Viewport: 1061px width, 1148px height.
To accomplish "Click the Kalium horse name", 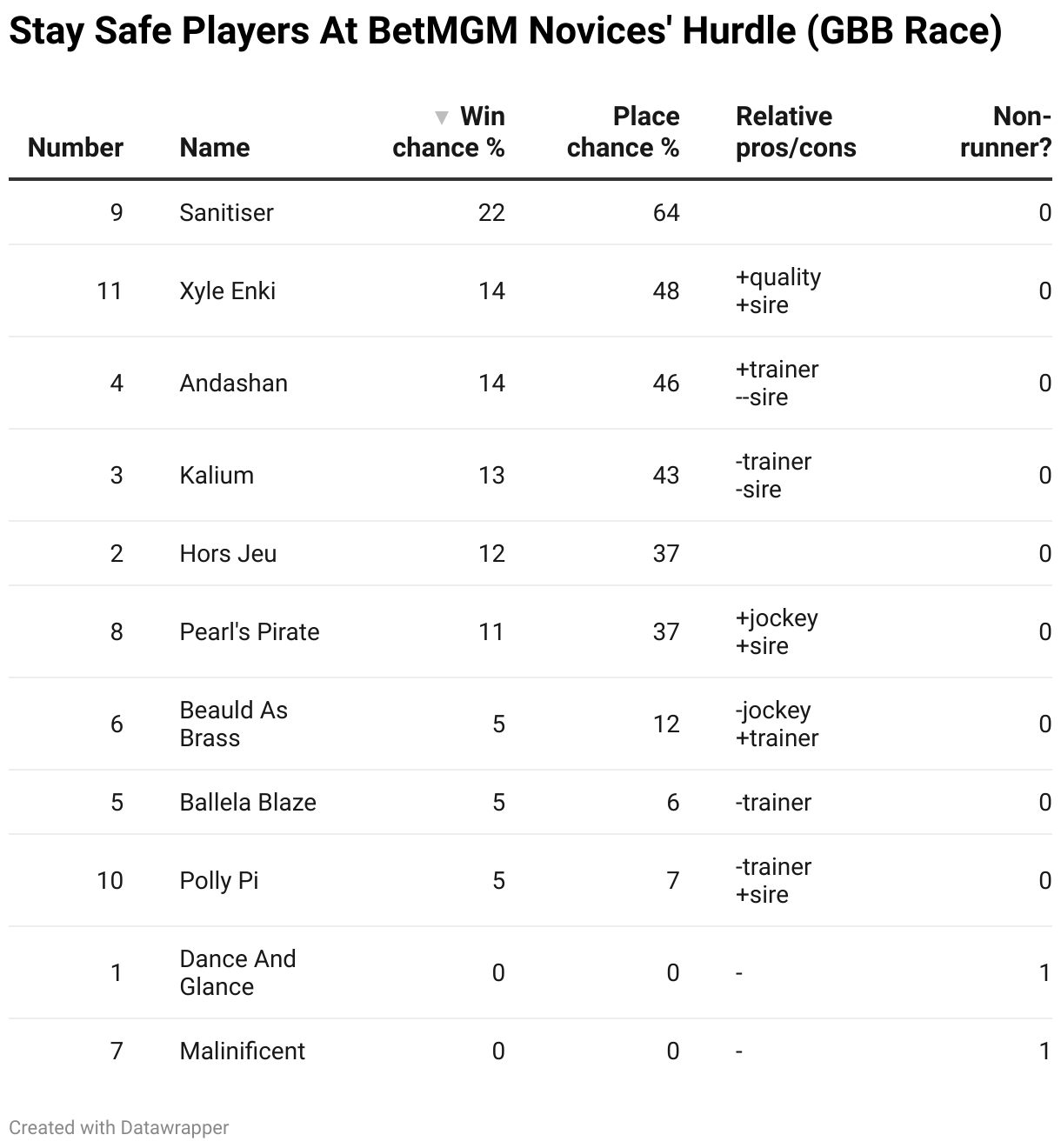I will point(217,476).
